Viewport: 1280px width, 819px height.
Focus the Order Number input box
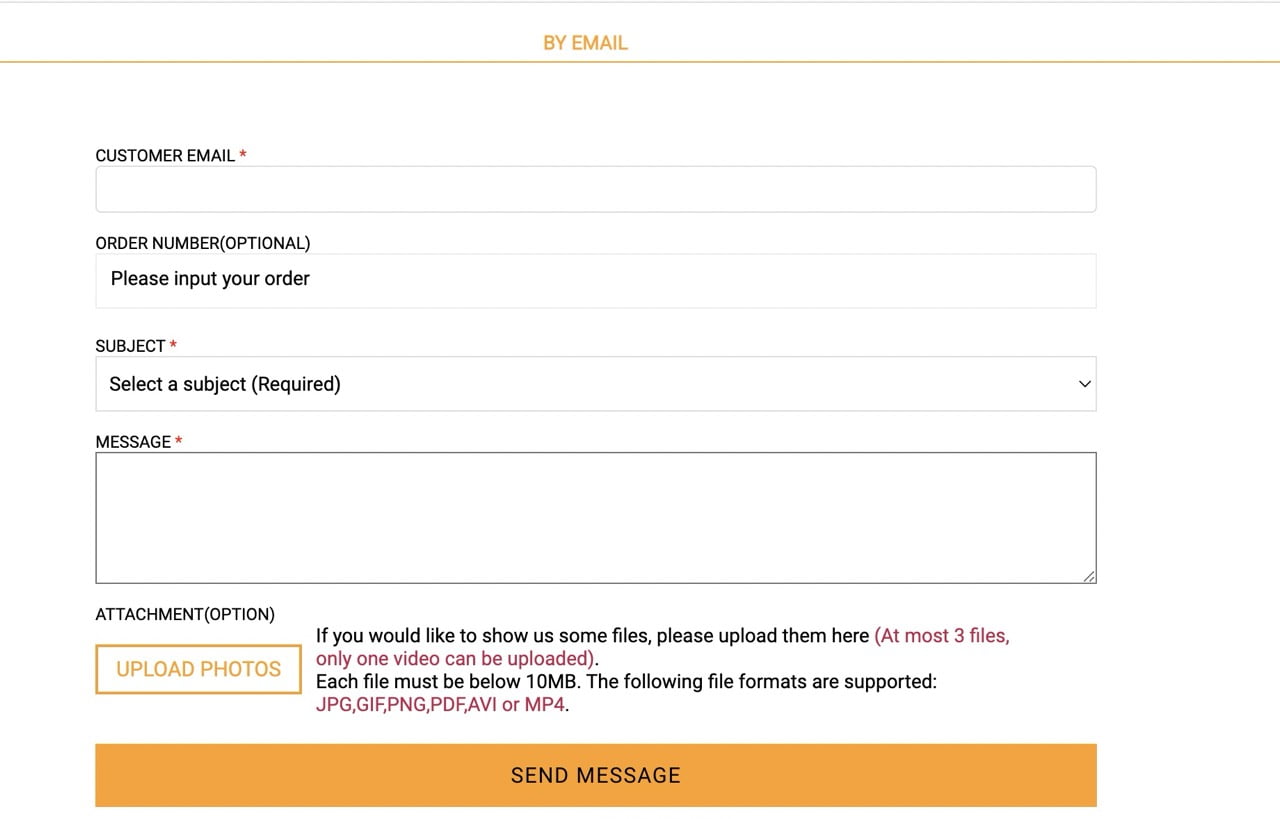coord(596,280)
